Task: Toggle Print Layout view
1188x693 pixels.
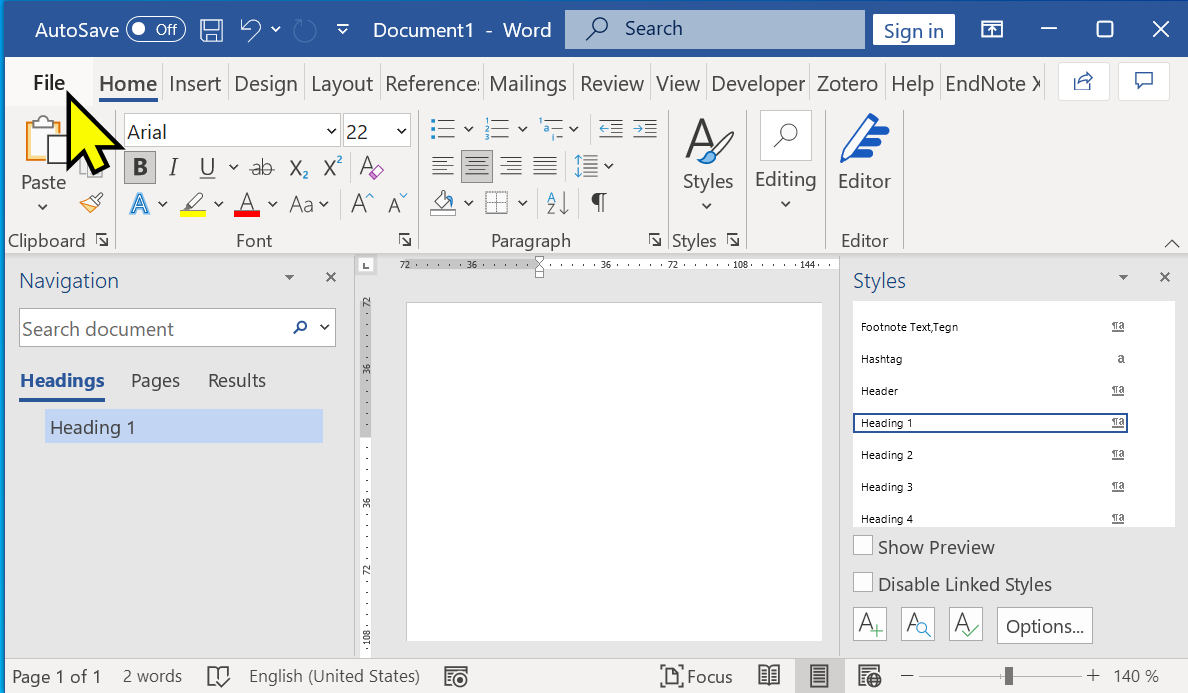Action: coord(819,676)
